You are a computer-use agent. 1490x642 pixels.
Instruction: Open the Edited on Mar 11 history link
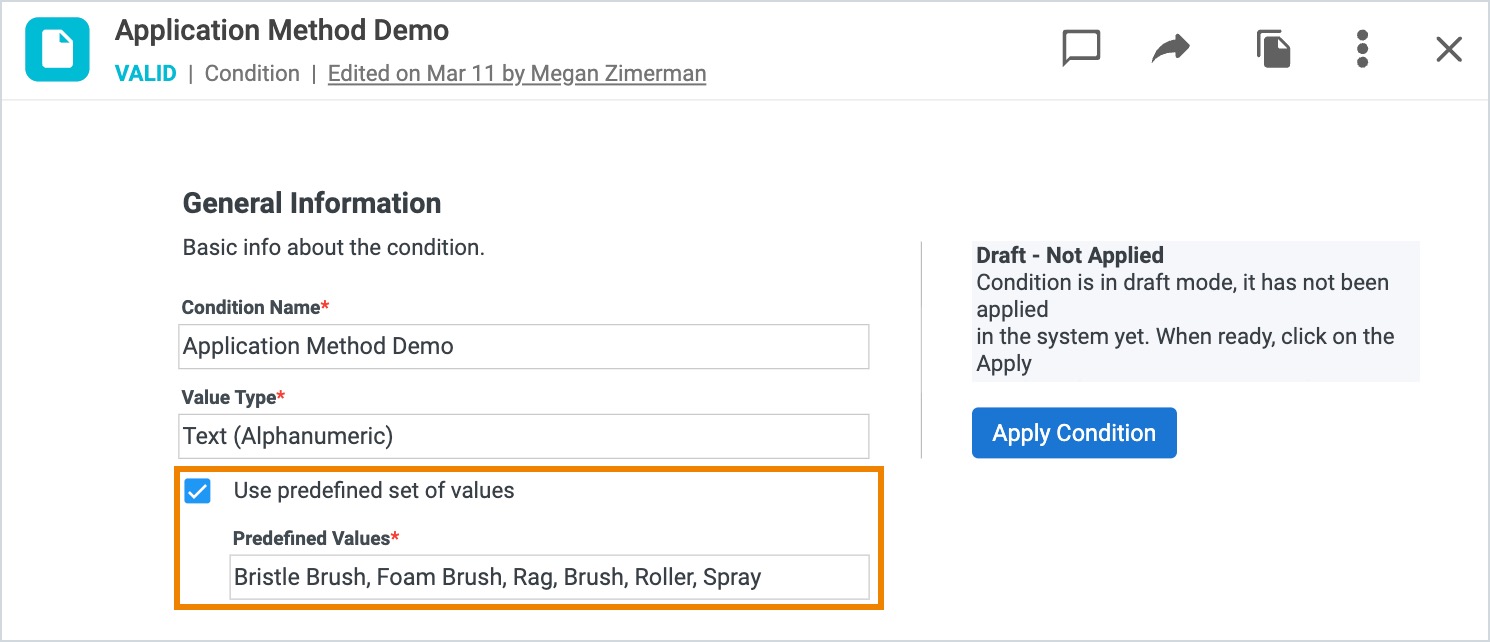[517, 74]
